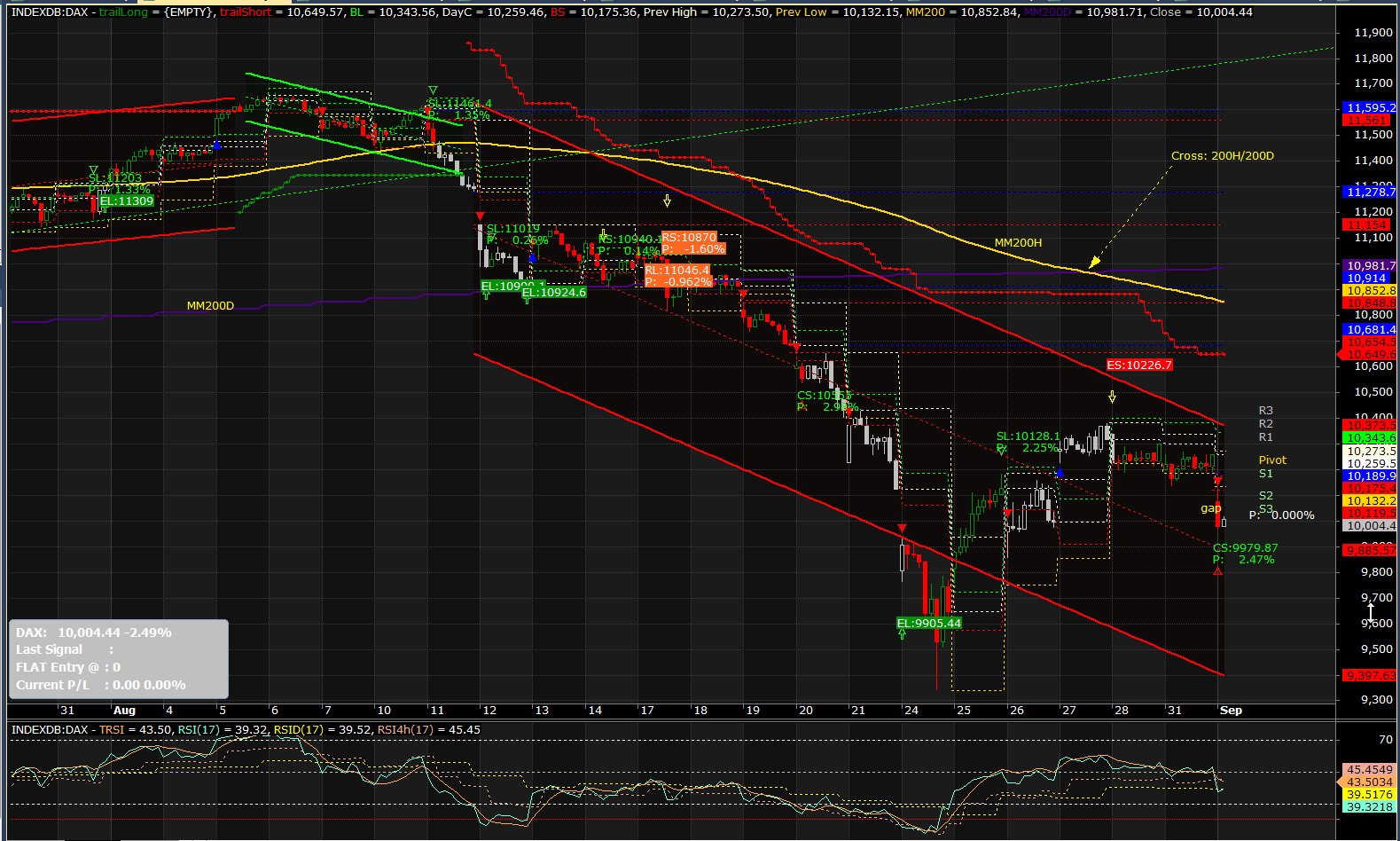Click the '24' date label on time axis
This screenshot has width=1400, height=841.
pos(911,711)
